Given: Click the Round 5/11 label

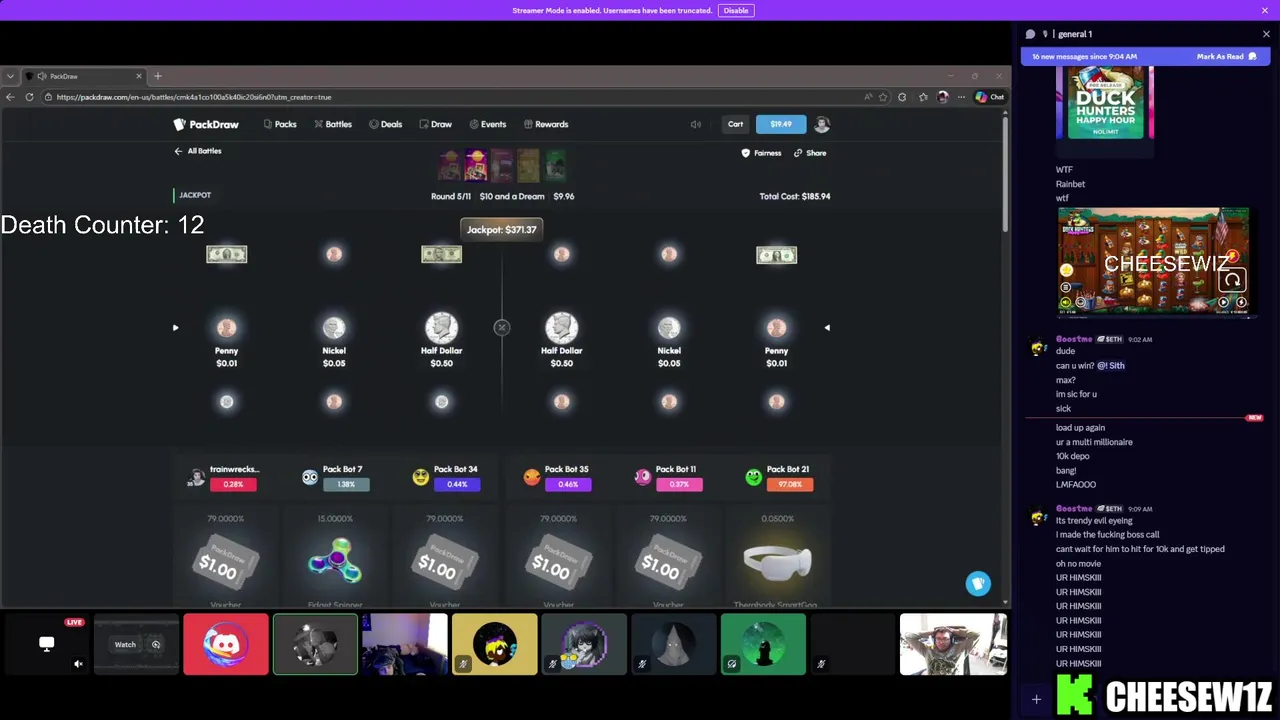Looking at the screenshot, I should tap(450, 196).
